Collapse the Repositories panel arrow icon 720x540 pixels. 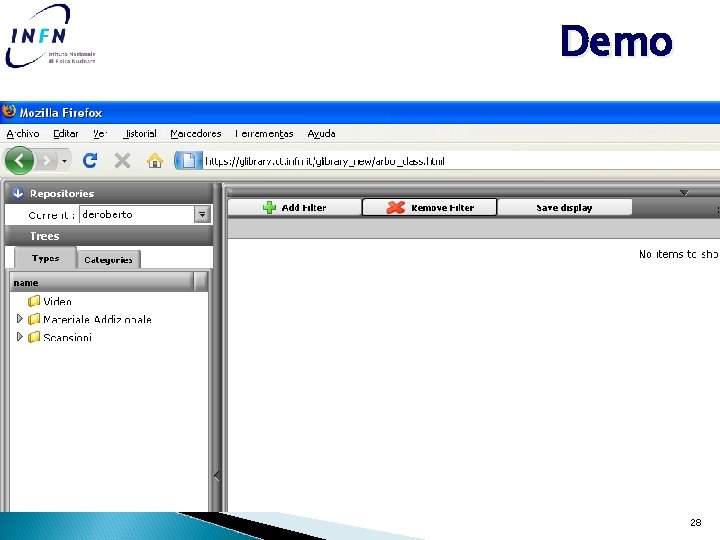click(x=18, y=193)
